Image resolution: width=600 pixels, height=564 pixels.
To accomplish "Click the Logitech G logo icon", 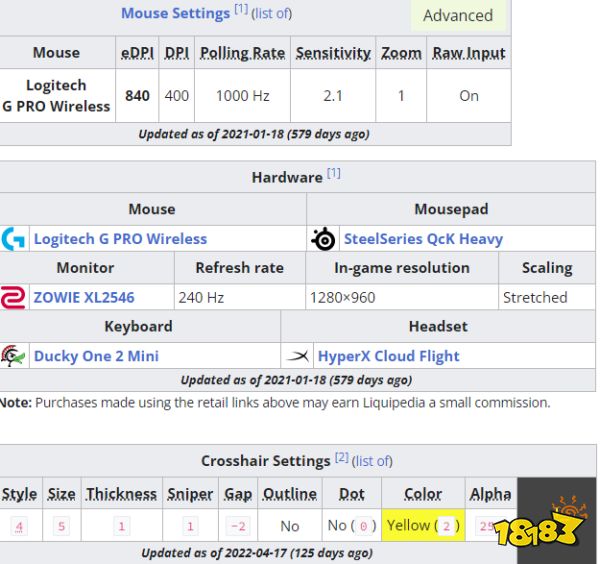I will coord(13,239).
